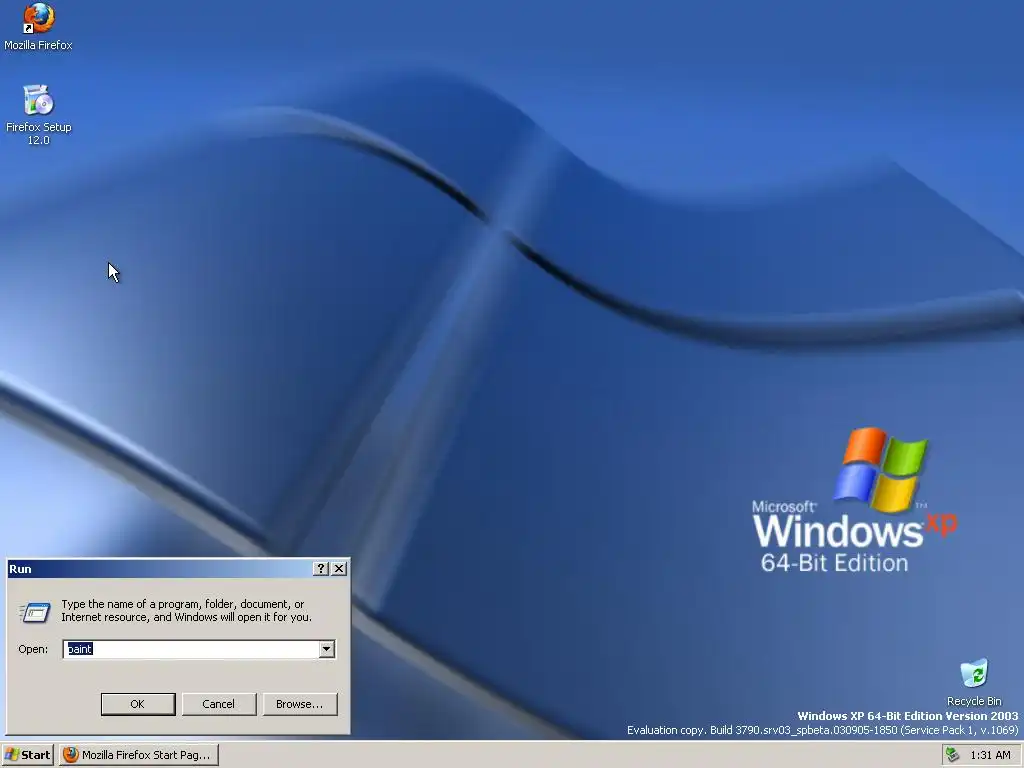Close the Run dialog with X button
The image size is (1024, 768).
339,569
